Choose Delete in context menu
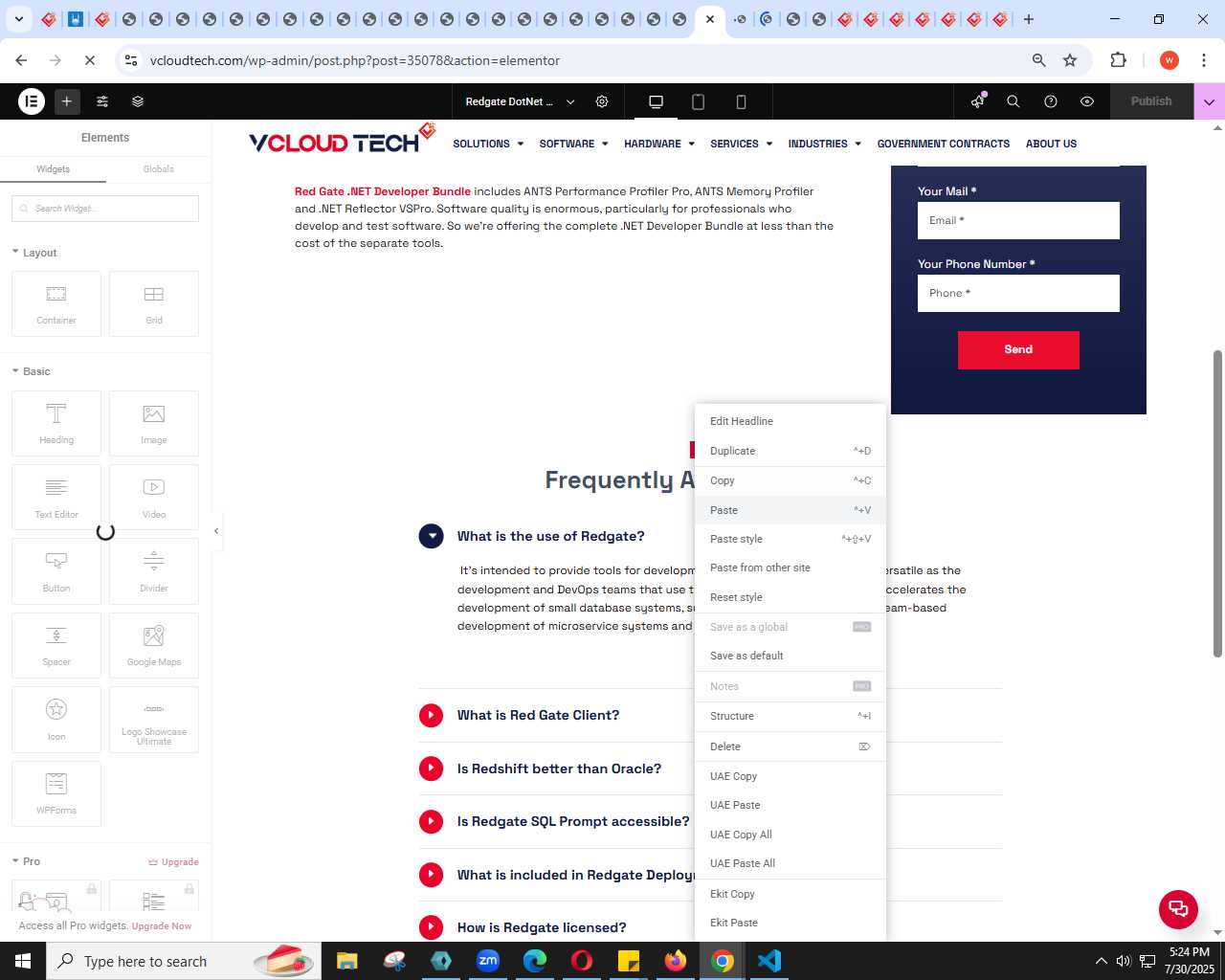1225x980 pixels. point(791,746)
